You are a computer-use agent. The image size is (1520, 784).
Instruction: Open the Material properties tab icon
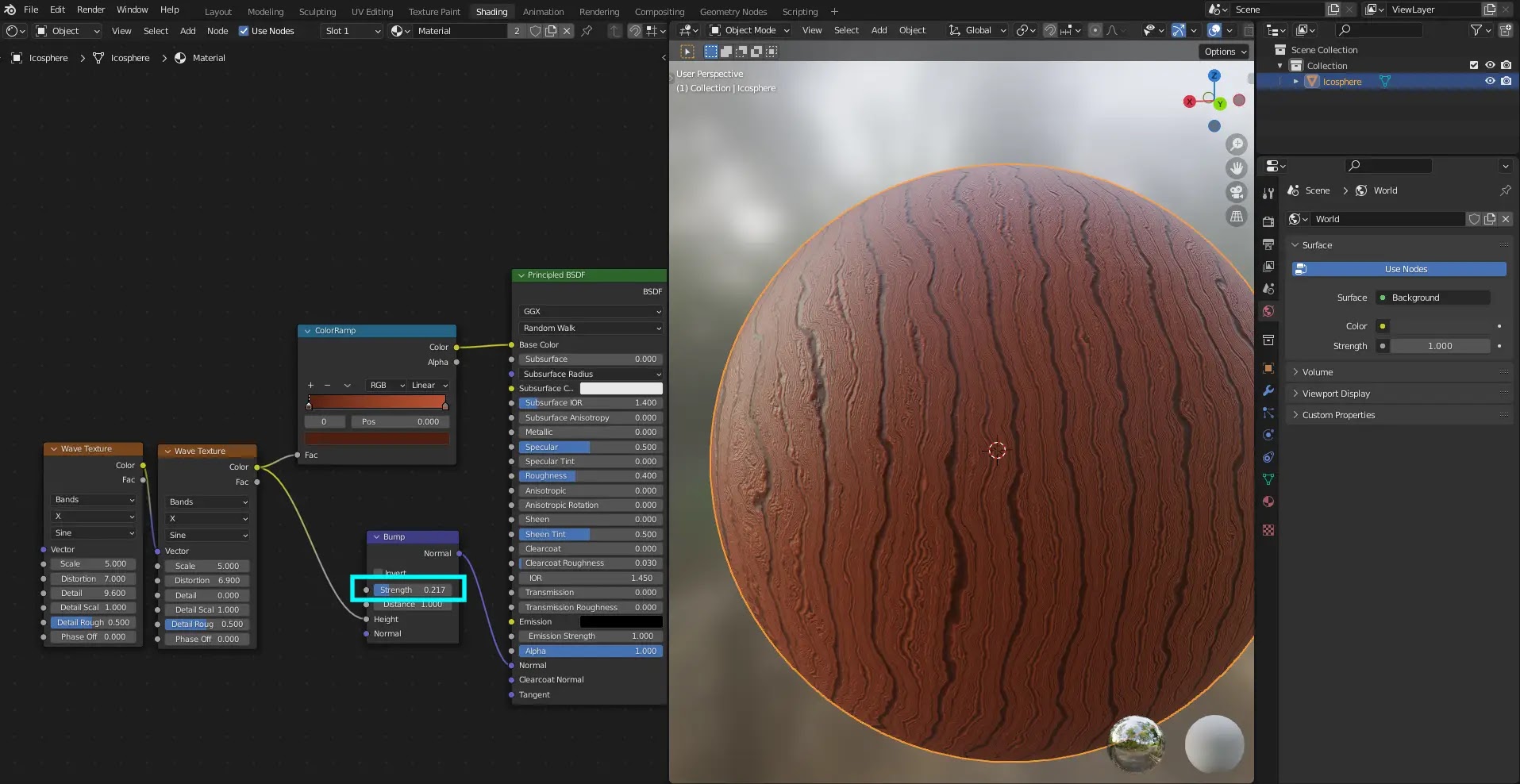pos(1268,502)
